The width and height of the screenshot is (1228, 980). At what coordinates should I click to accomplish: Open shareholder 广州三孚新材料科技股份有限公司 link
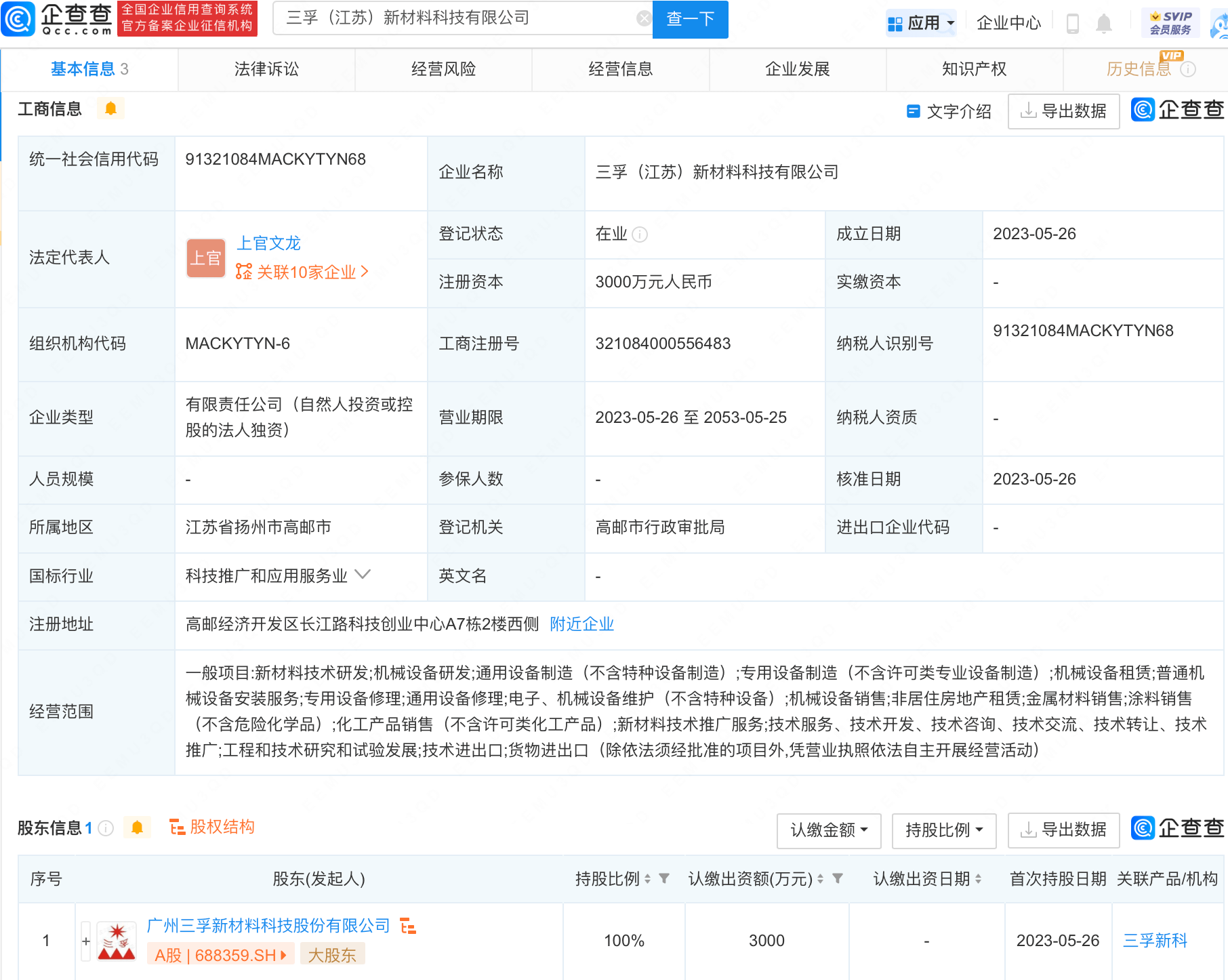click(268, 926)
